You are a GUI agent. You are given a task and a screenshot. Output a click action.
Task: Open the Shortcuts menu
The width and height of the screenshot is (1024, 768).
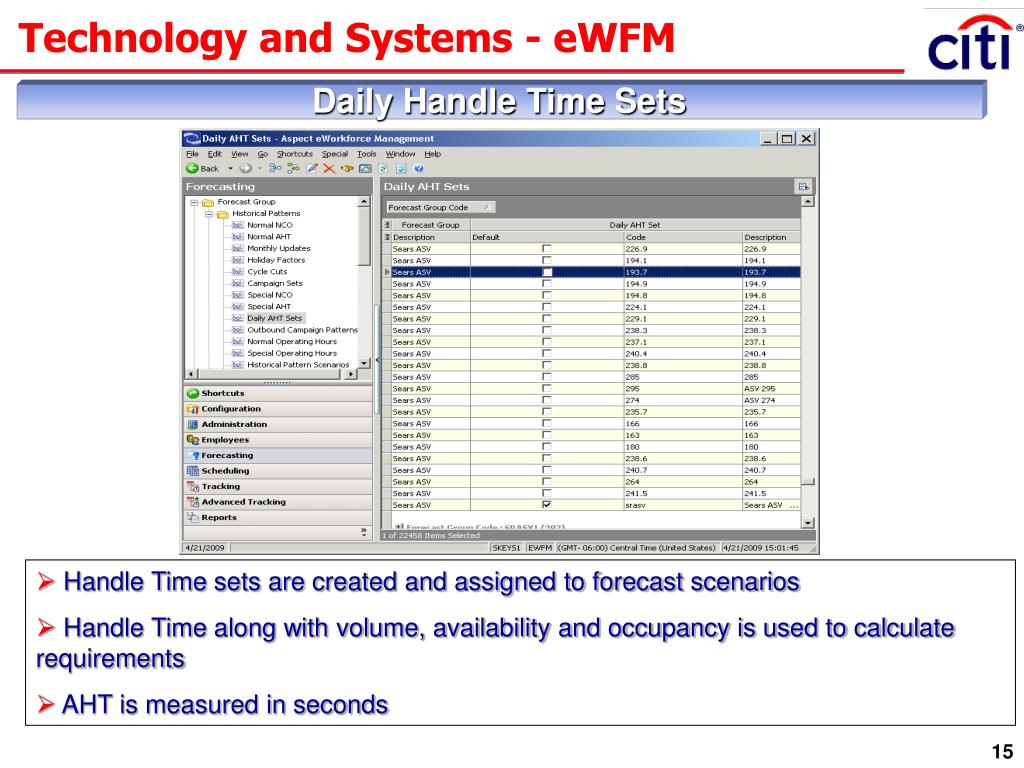295,154
